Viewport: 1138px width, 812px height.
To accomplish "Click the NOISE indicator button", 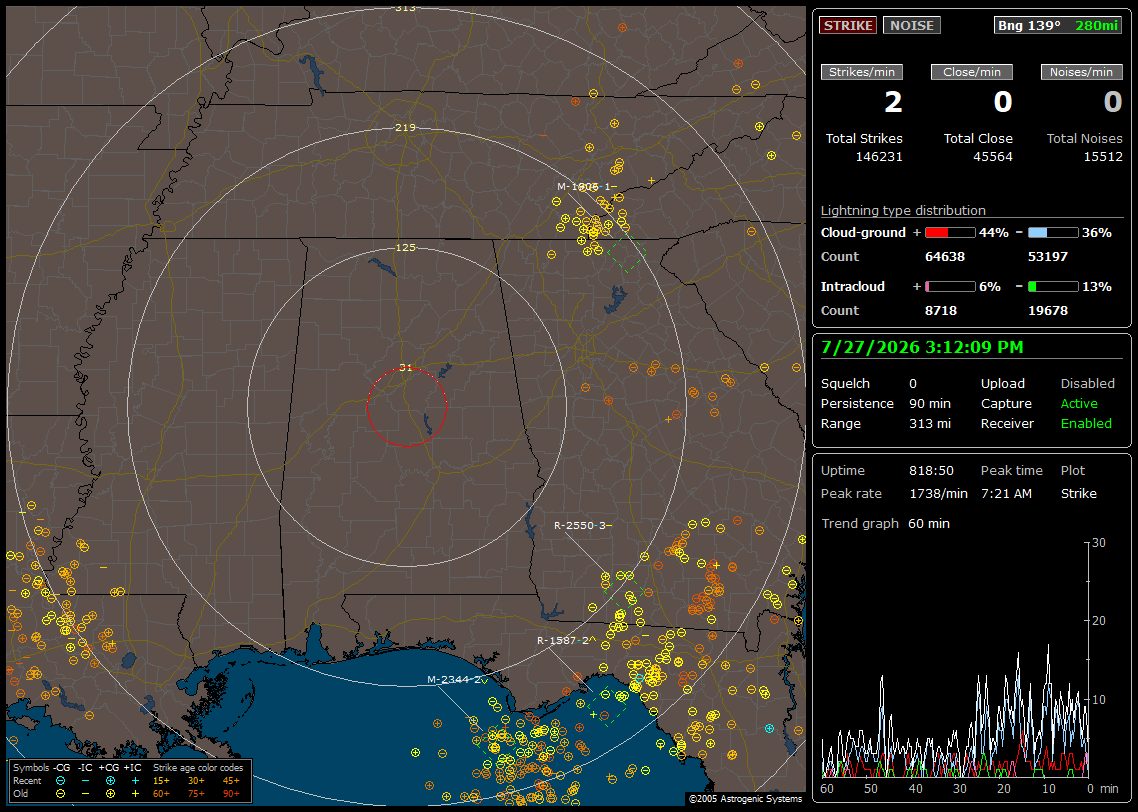I will 912,25.
